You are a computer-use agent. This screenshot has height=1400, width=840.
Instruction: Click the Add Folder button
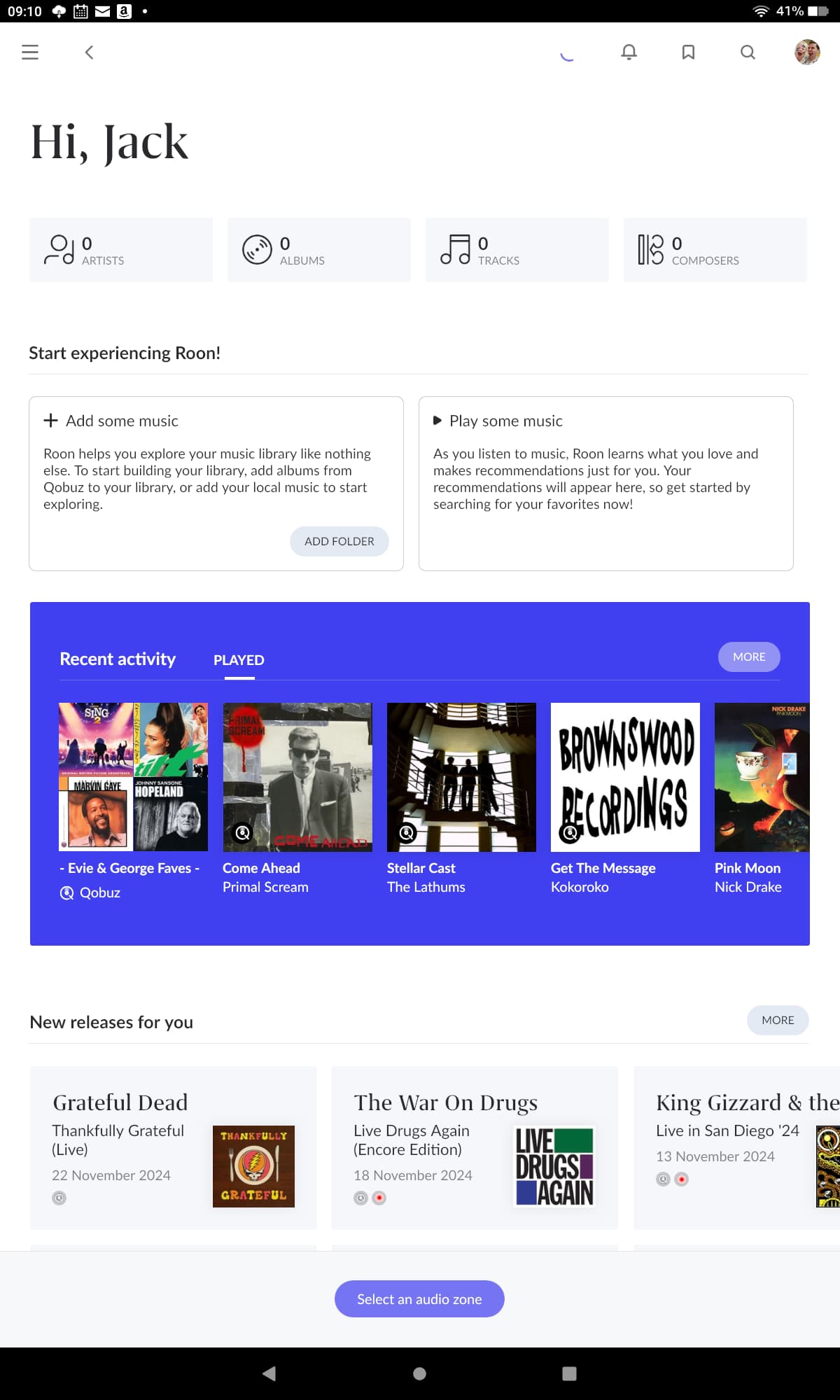339,541
